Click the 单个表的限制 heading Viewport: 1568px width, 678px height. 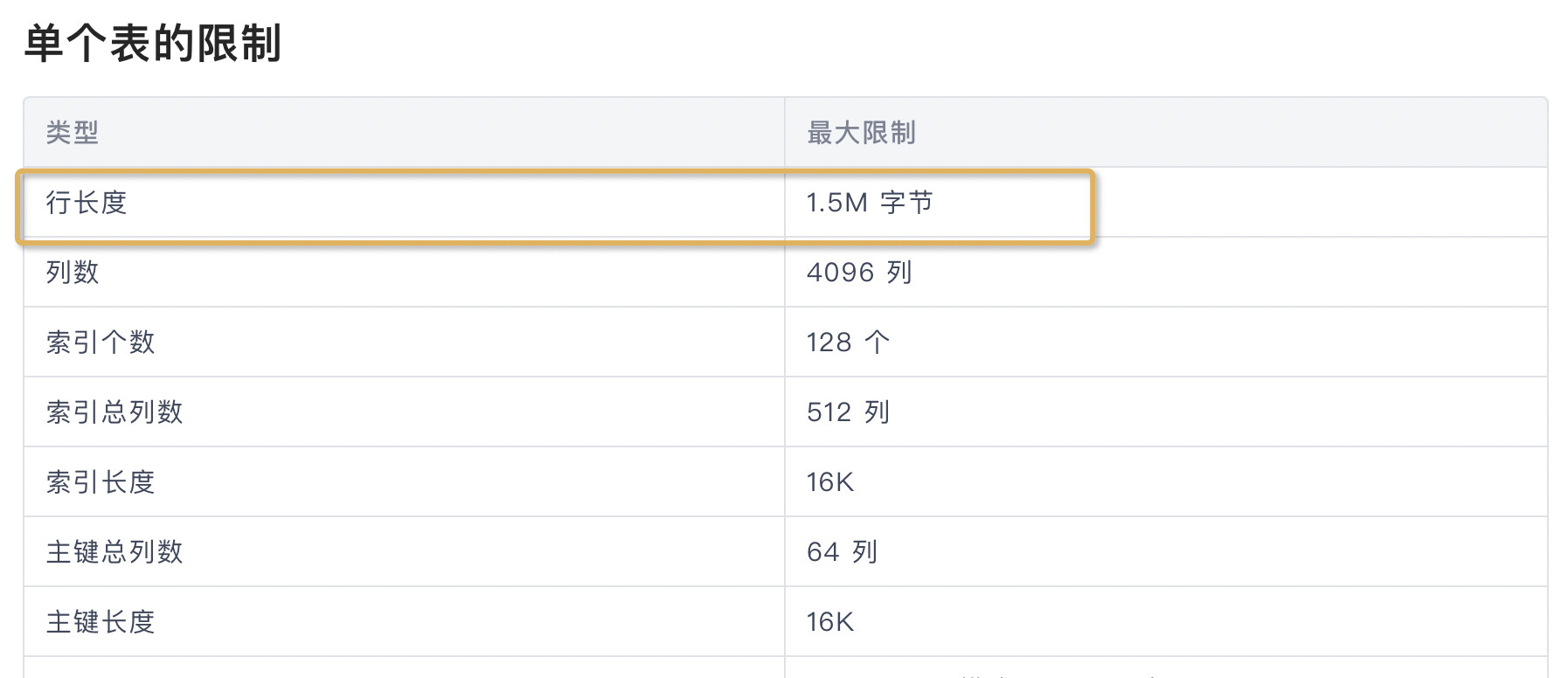point(153,43)
